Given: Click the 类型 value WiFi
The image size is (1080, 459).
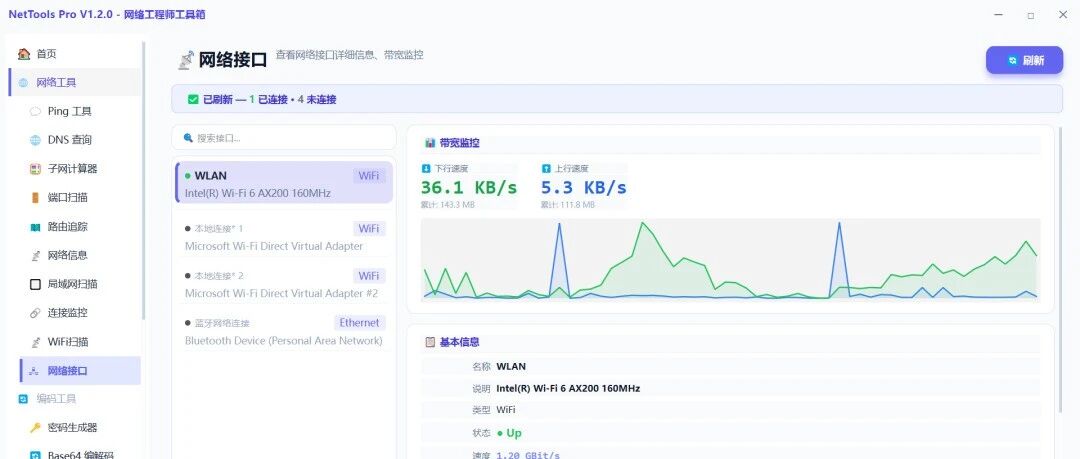Looking at the screenshot, I should tap(506, 410).
